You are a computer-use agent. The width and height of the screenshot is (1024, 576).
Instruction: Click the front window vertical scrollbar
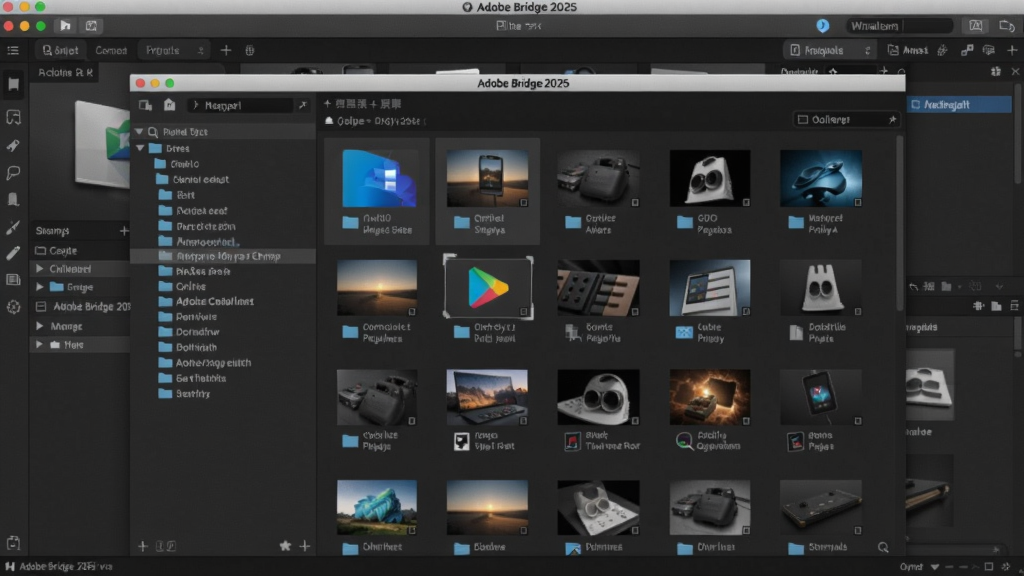point(900,223)
